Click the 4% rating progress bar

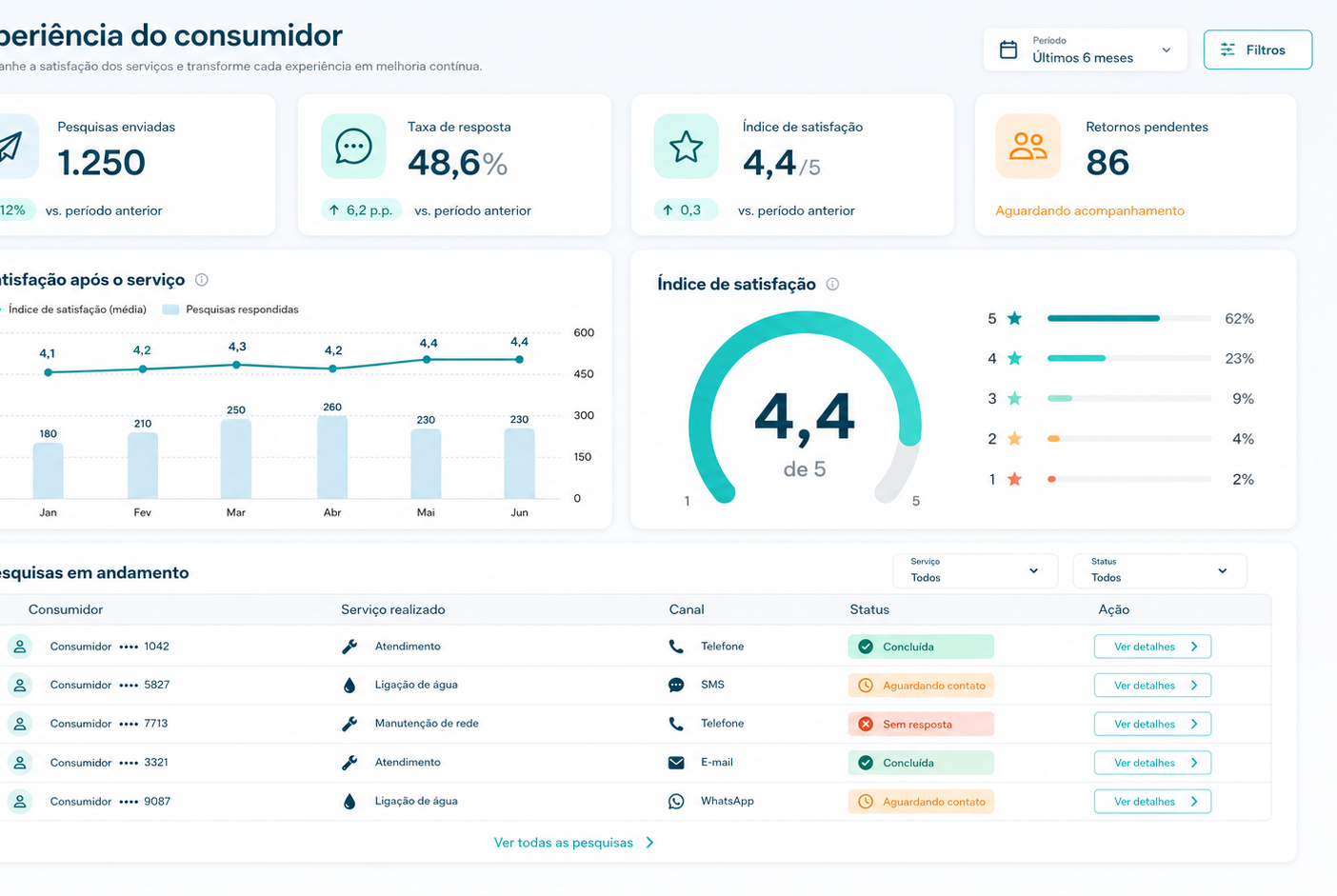tap(1129, 439)
